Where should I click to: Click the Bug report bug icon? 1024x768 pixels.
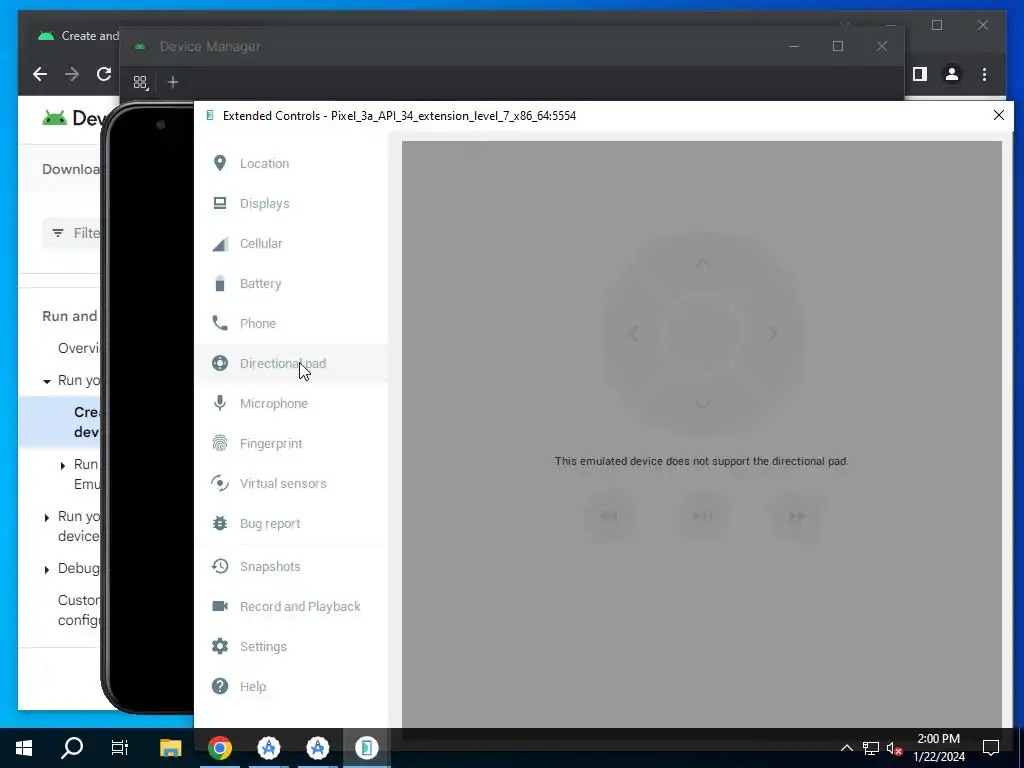tap(220, 523)
